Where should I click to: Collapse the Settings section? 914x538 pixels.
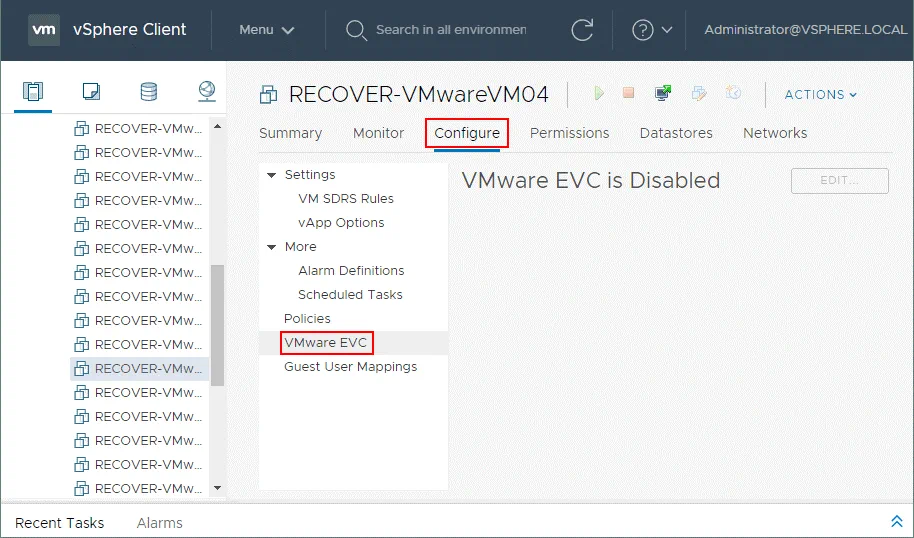[x=271, y=175]
